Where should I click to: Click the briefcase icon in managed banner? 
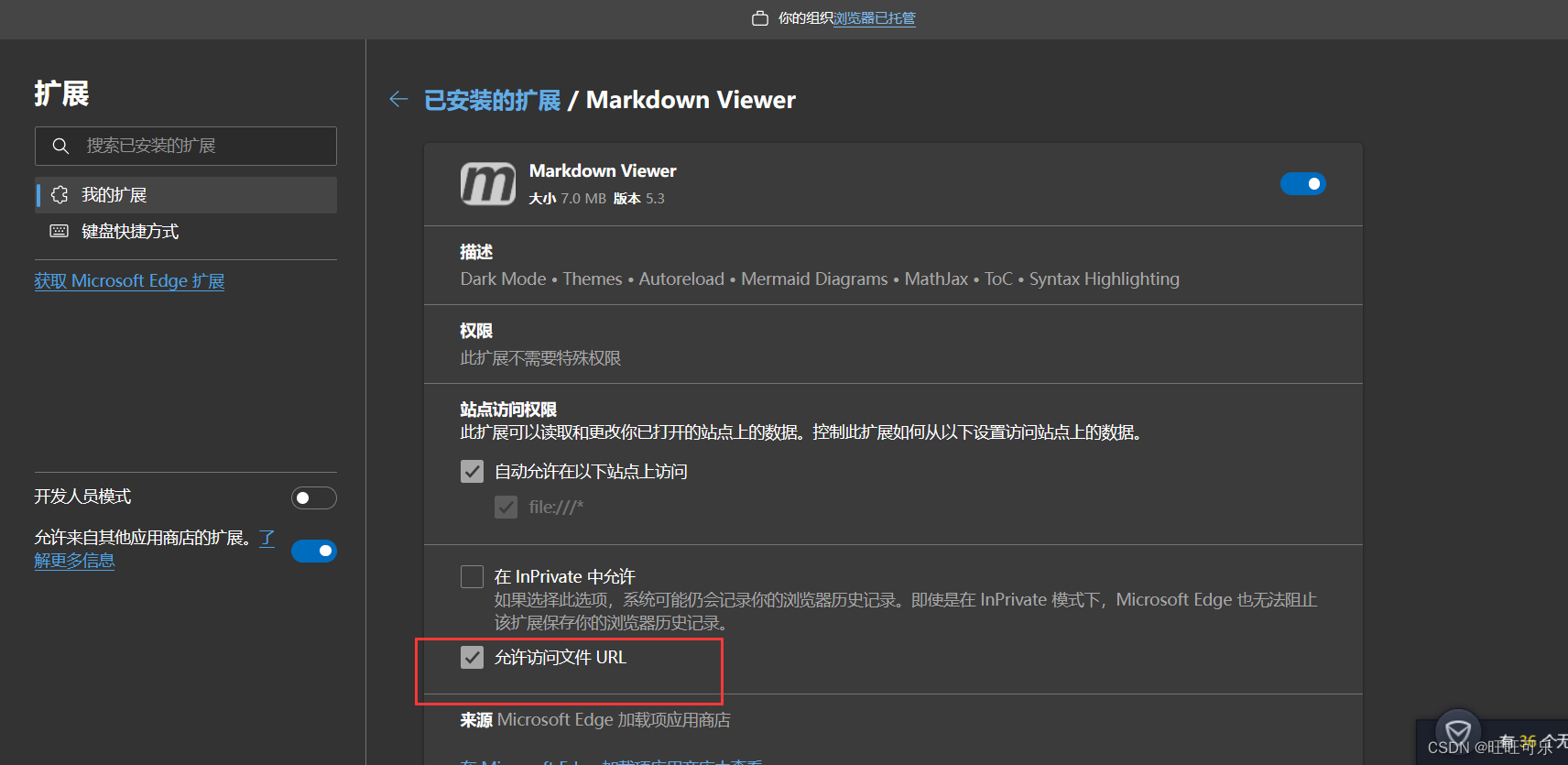[760, 18]
